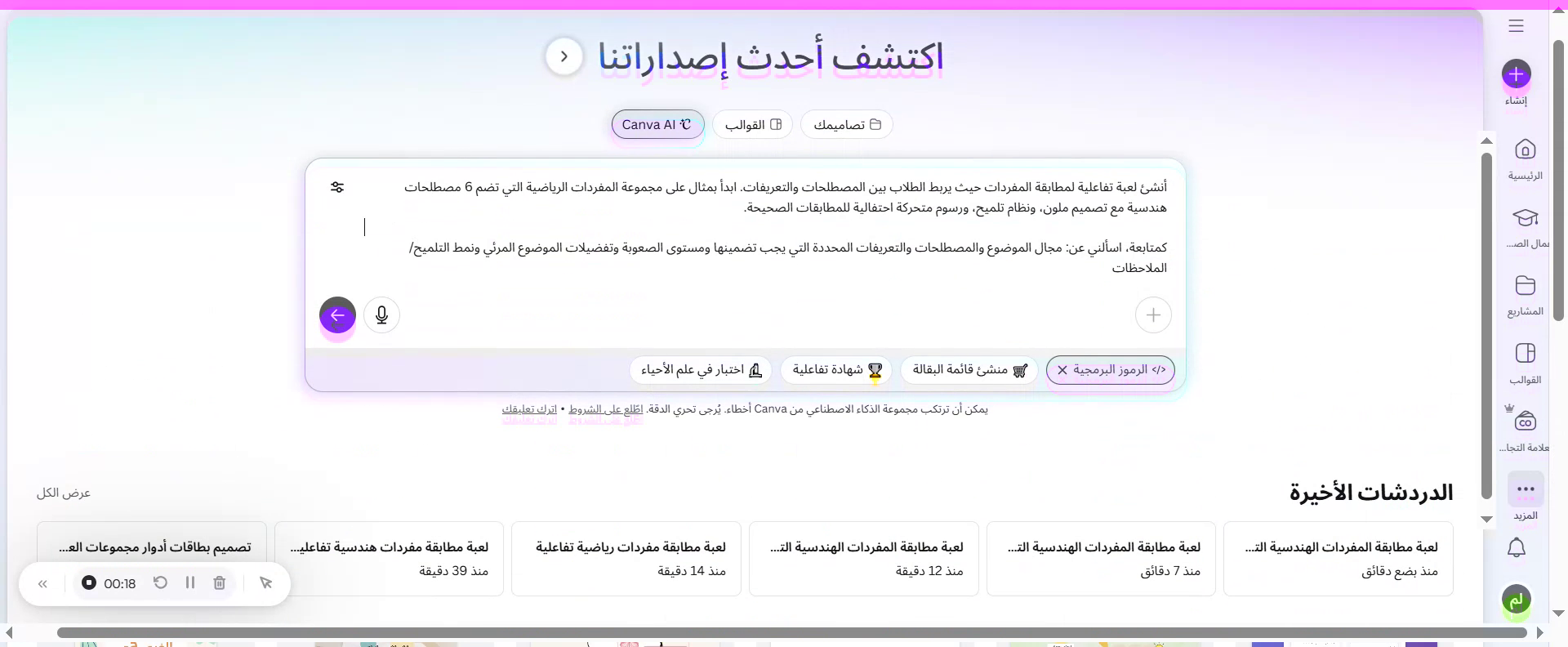Click inside the AI prompt text area
Image resolution: width=1568 pixels, height=647 pixels.
(764, 227)
